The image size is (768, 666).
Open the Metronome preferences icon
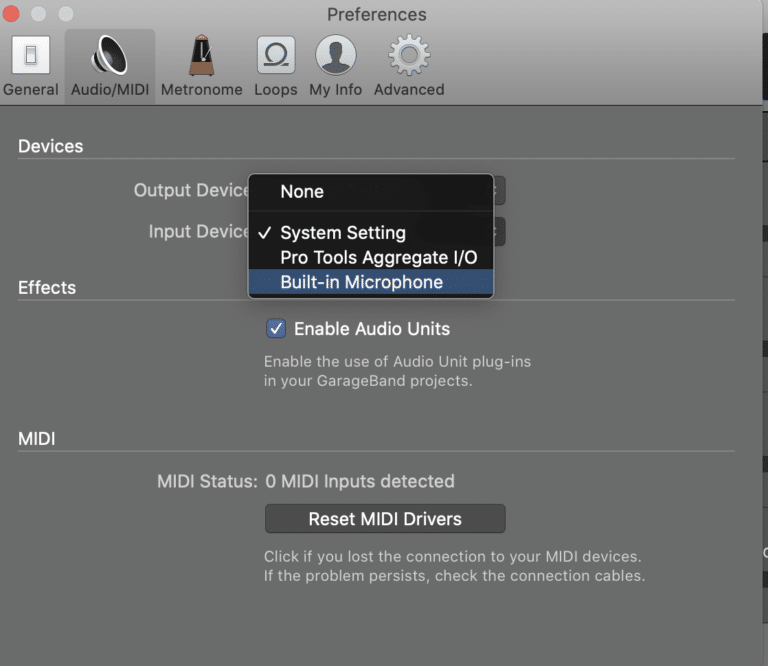point(201,55)
